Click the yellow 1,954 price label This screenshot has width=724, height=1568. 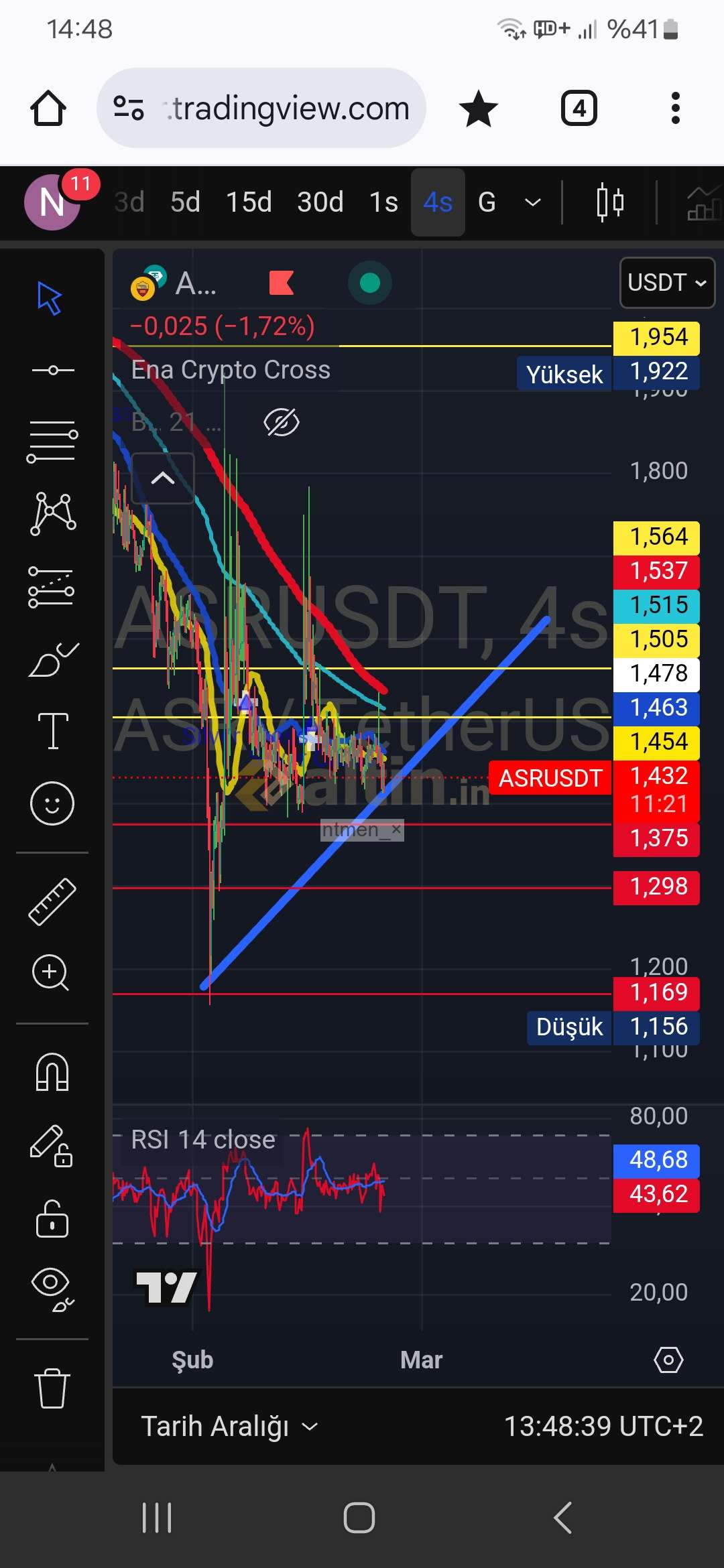click(657, 337)
